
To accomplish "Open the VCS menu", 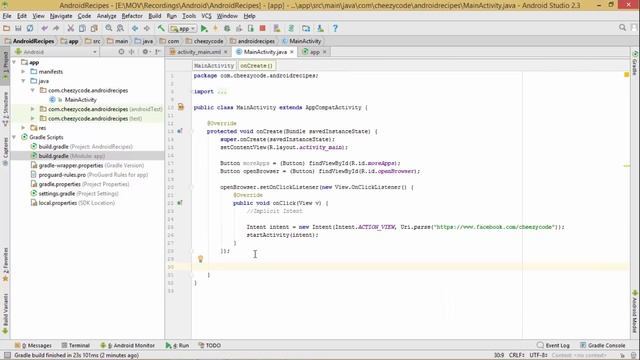I will (x=207, y=16).
